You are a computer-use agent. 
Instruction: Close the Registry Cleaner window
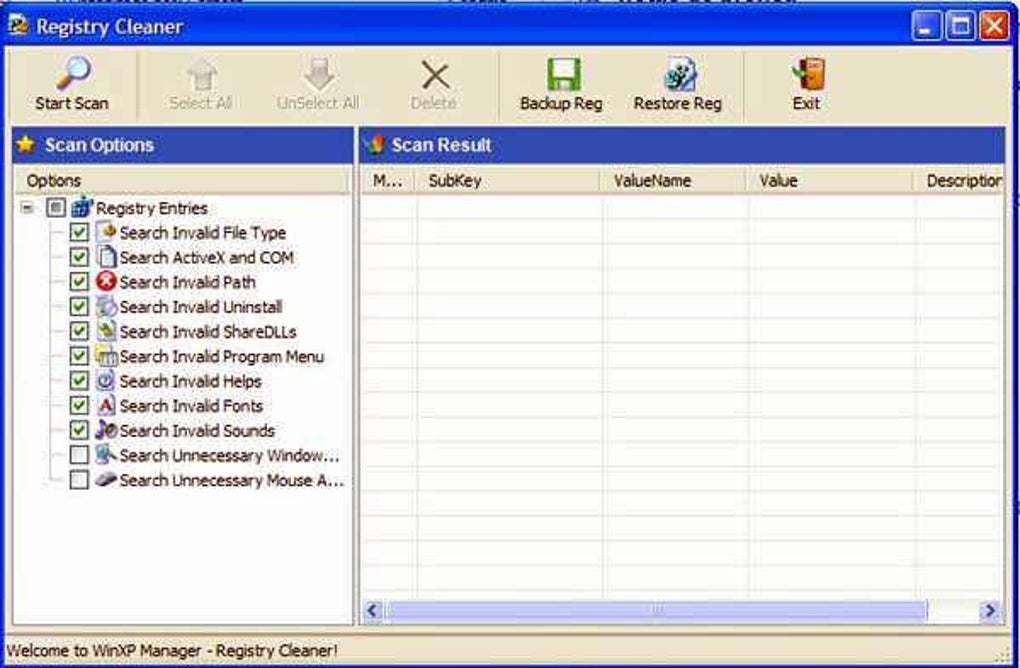[x=995, y=26]
